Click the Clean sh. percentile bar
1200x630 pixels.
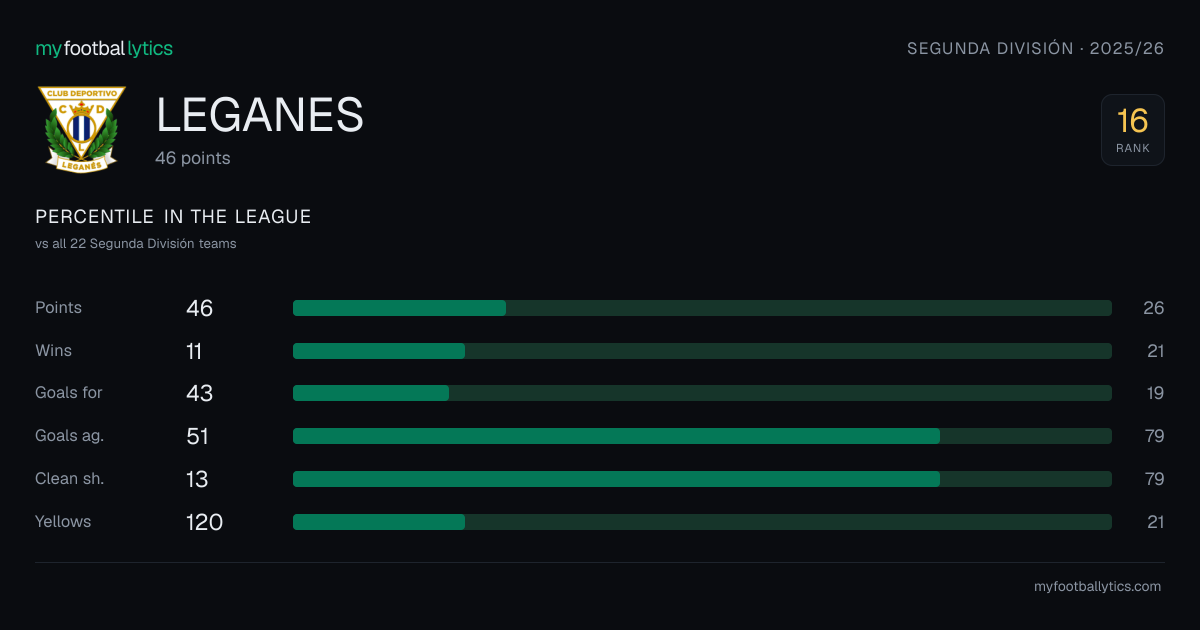[702, 479]
